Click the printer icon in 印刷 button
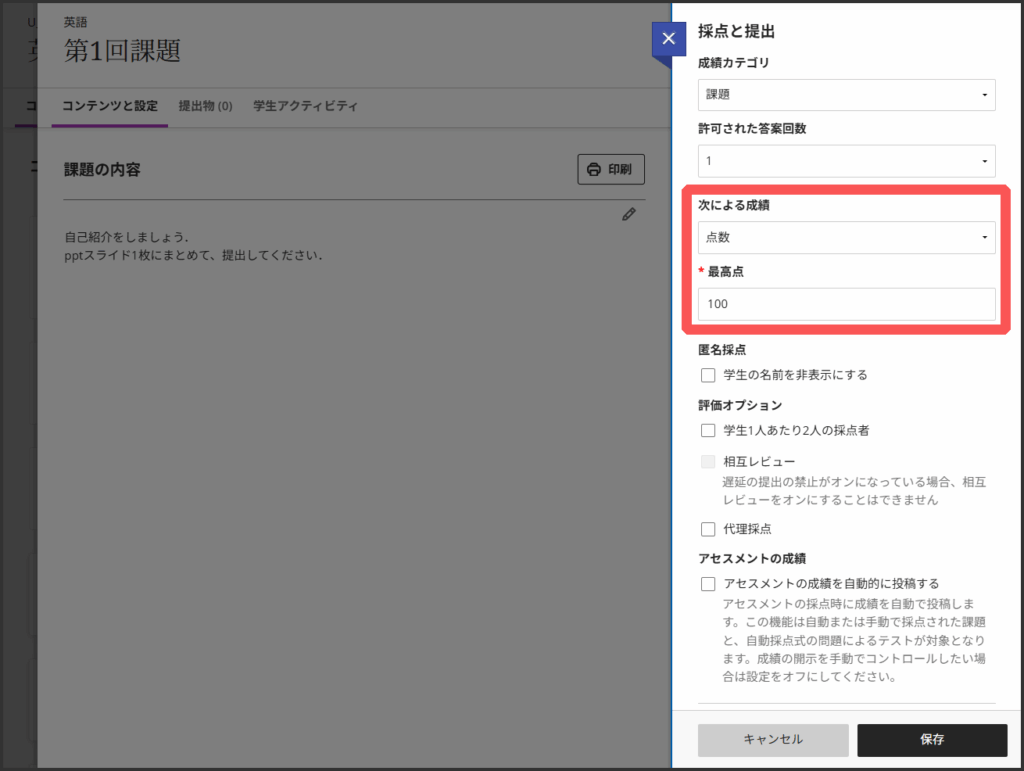1024x771 pixels. coord(594,169)
